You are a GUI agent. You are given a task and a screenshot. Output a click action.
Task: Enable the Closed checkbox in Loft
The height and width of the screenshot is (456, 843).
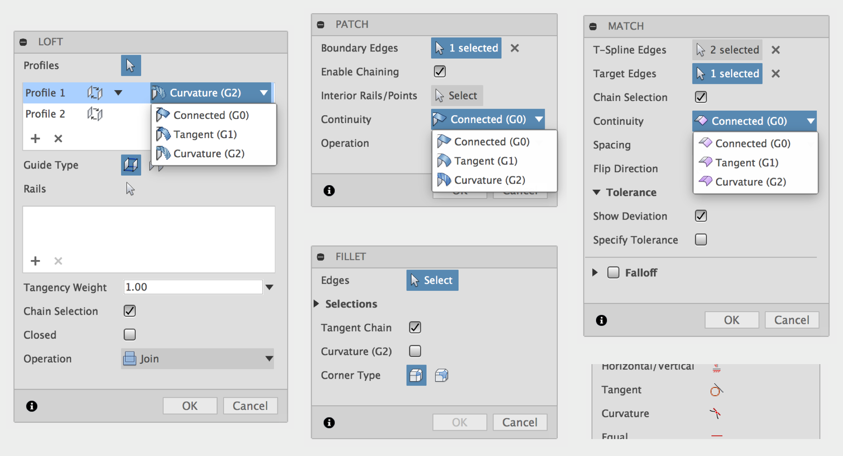130,335
